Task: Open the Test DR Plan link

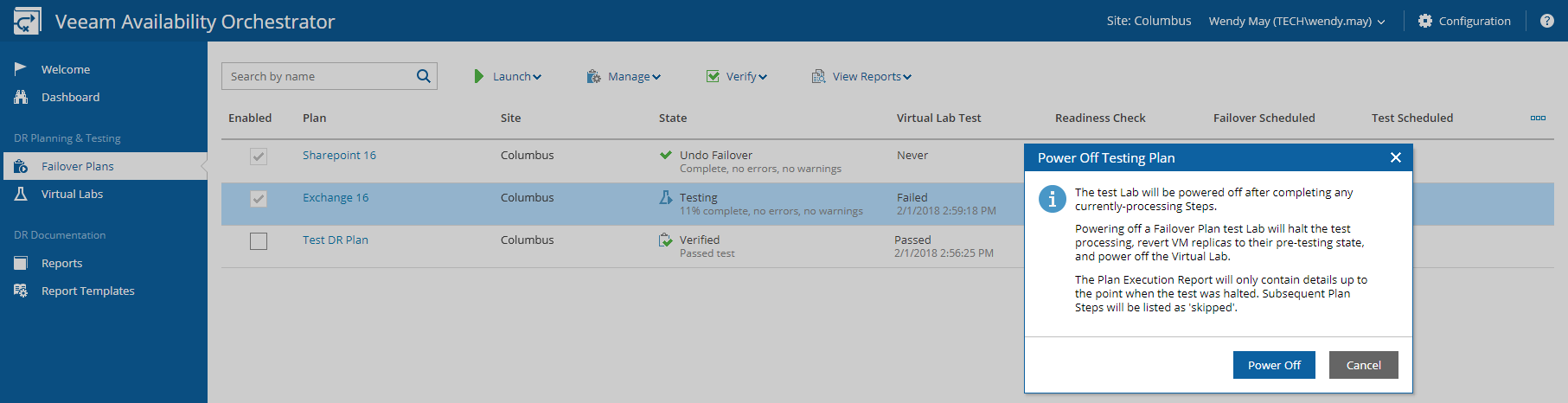Action: coord(336,240)
